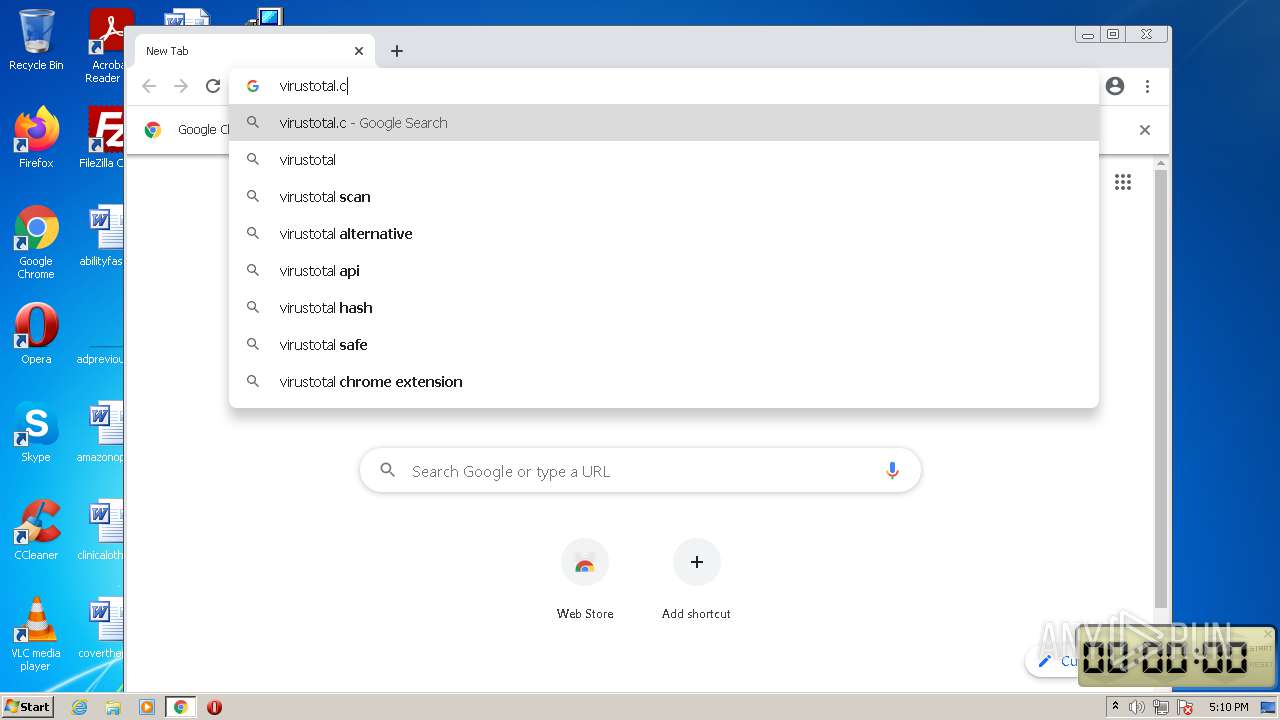
Task: Click the Chrome taskbar button
Action: point(181,707)
